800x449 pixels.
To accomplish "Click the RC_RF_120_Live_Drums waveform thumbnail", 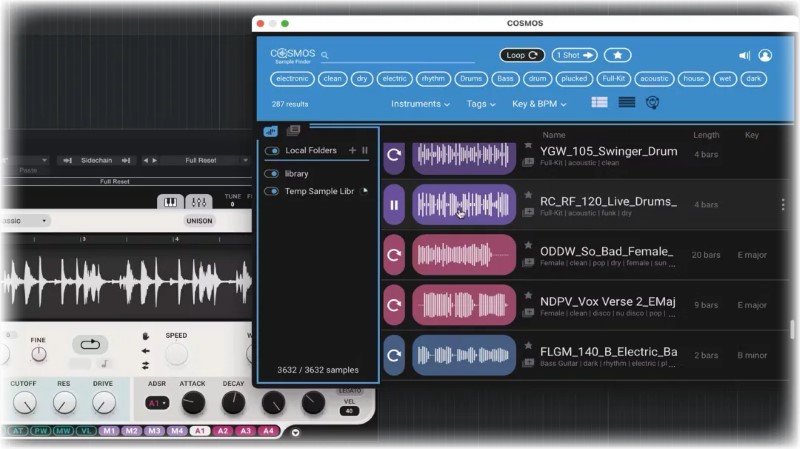I will (464, 205).
